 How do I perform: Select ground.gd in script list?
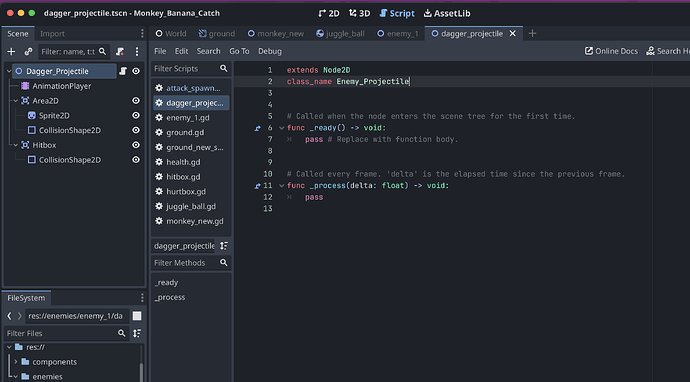pos(191,132)
